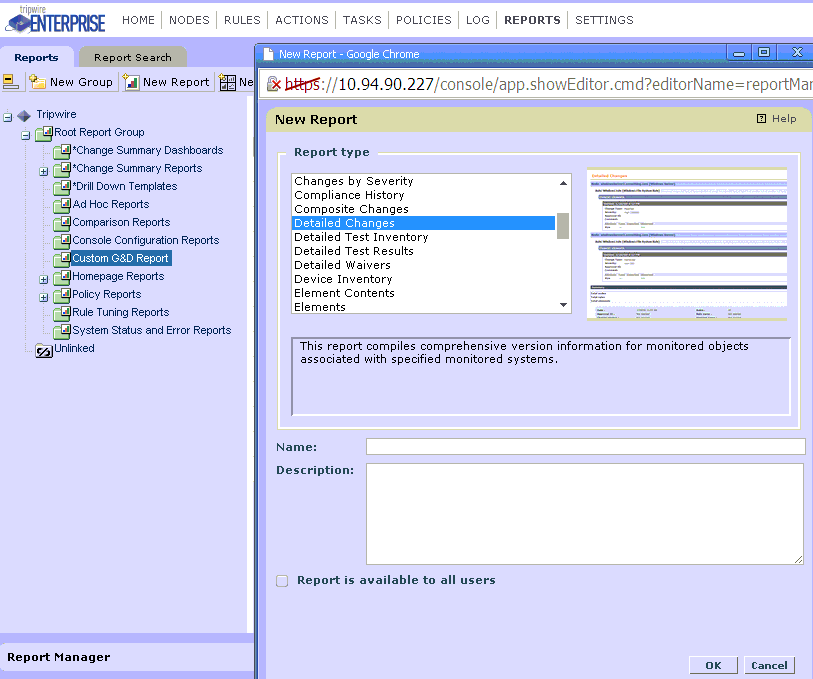Click the New Group toolbar icon
The height and width of the screenshot is (679, 813).
coord(37,83)
